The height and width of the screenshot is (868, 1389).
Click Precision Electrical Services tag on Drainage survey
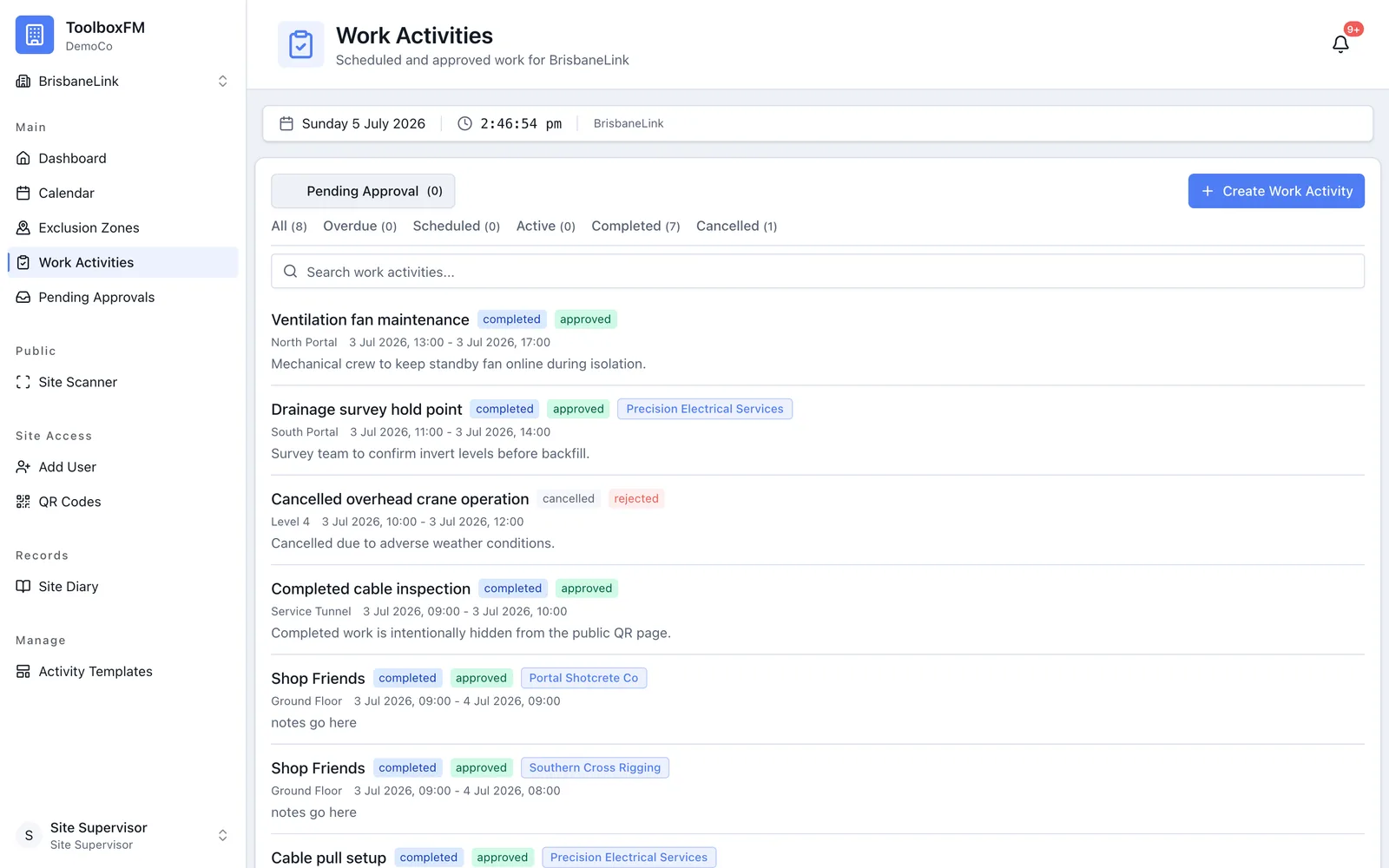pyautogui.click(x=705, y=409)
